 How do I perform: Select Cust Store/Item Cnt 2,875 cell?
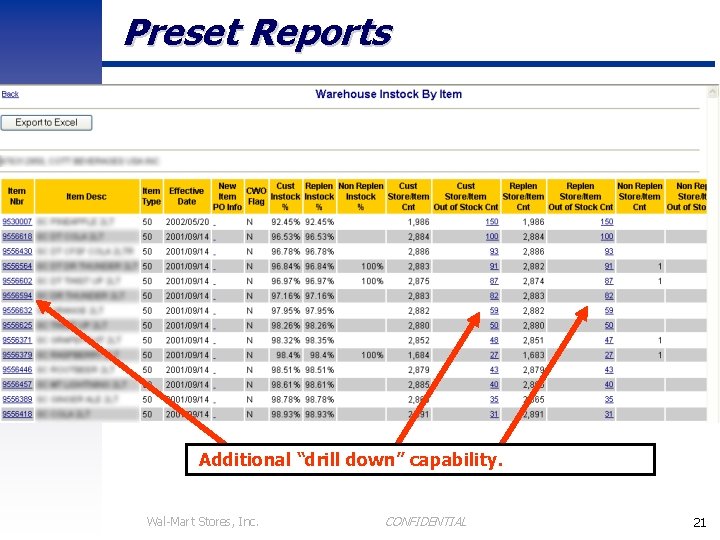(408, 281)
